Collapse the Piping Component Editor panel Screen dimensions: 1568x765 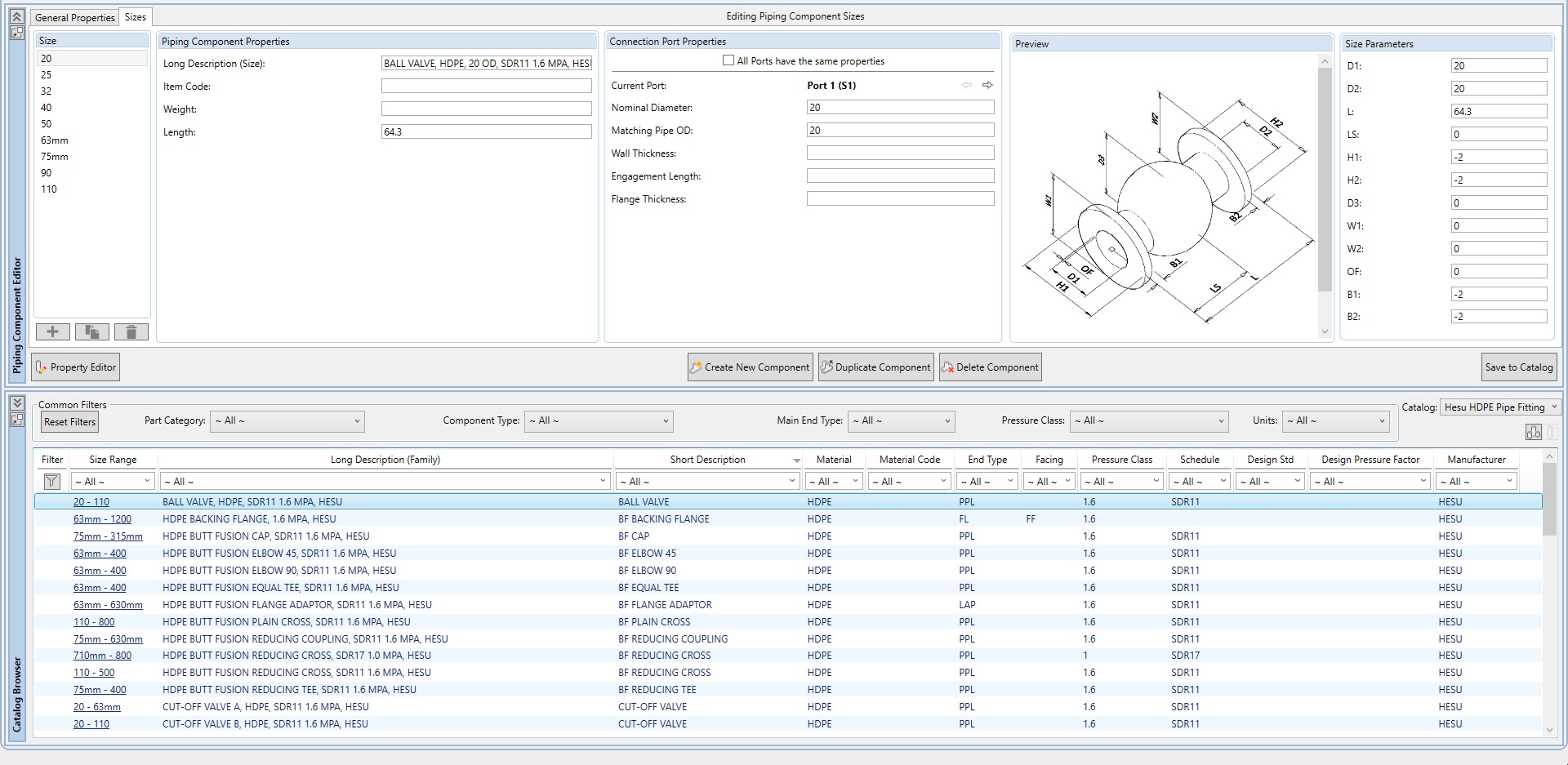point(16,16)
